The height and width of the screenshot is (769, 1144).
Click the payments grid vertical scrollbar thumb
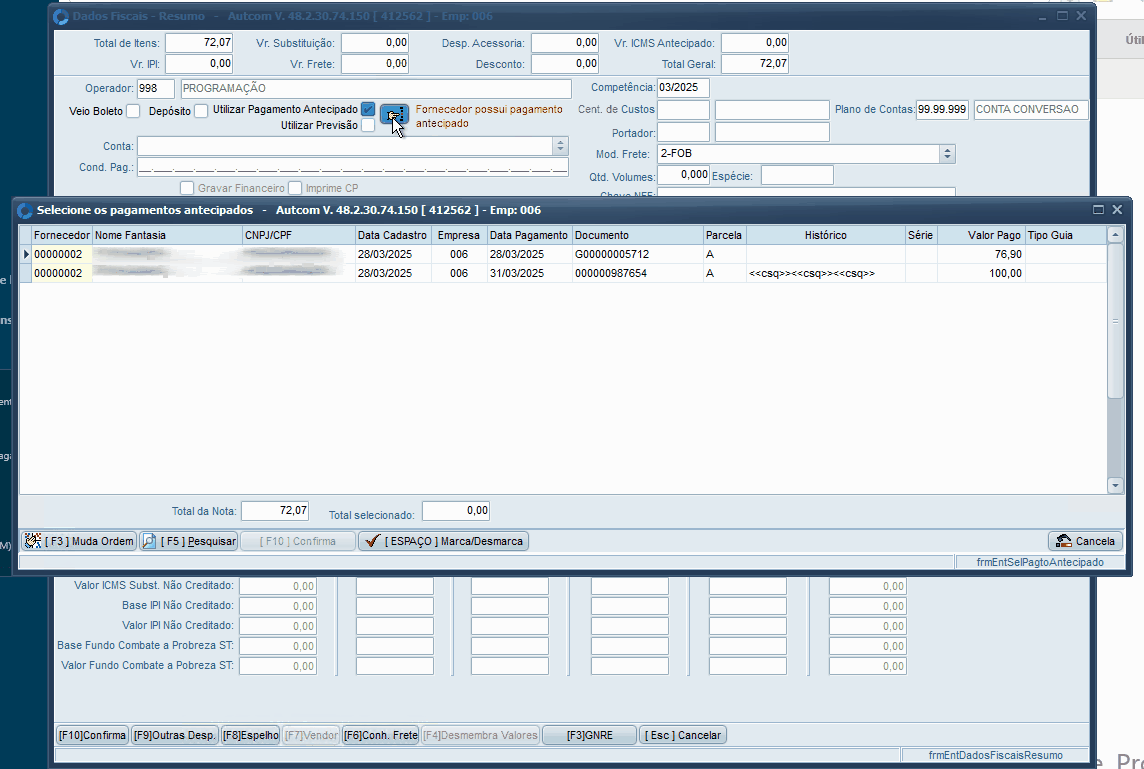1115,321
